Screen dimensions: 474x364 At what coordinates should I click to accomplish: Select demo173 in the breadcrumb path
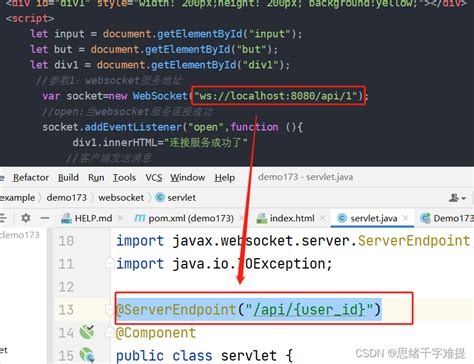click(67, 198)
